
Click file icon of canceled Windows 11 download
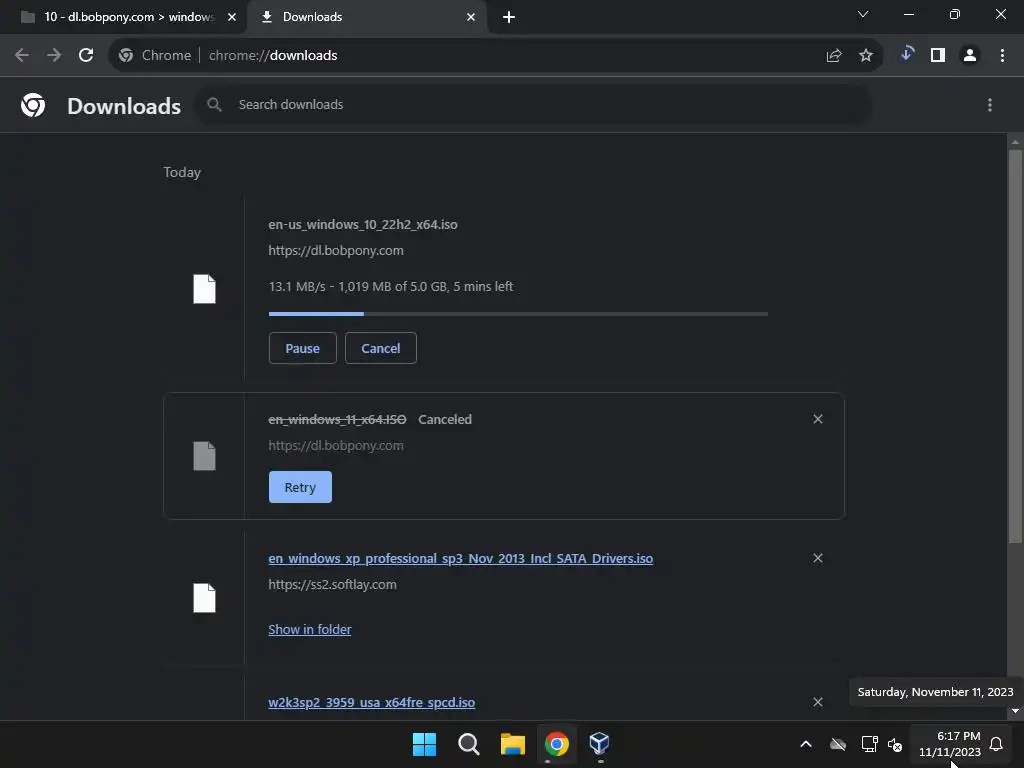point(204,456)
